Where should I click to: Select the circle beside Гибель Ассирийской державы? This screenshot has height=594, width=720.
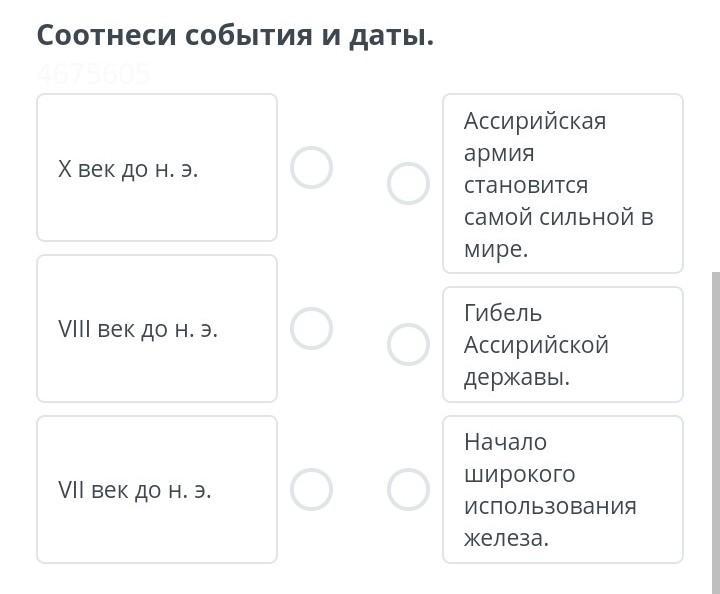point(408,344)
